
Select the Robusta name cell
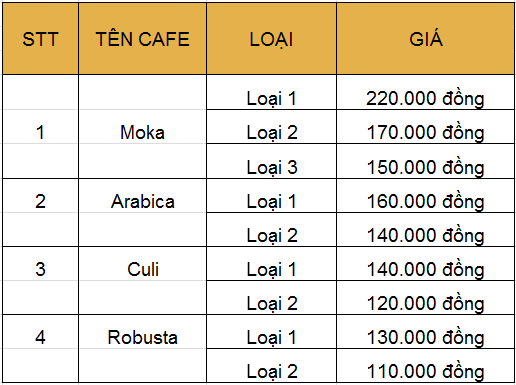tap(142, 348)
